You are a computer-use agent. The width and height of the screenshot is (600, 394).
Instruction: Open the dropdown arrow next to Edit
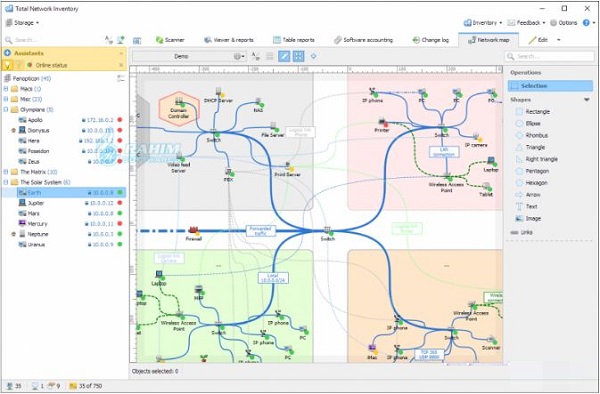[558, 40]
